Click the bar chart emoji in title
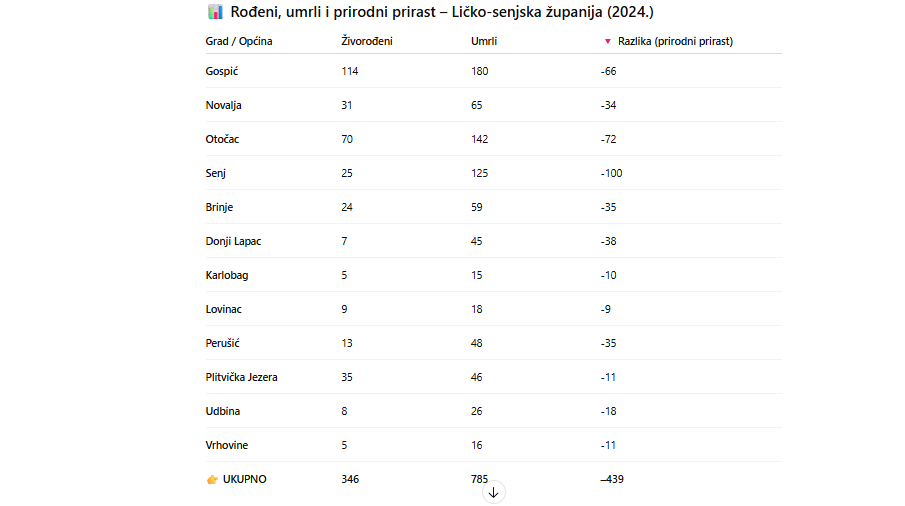 215,12
